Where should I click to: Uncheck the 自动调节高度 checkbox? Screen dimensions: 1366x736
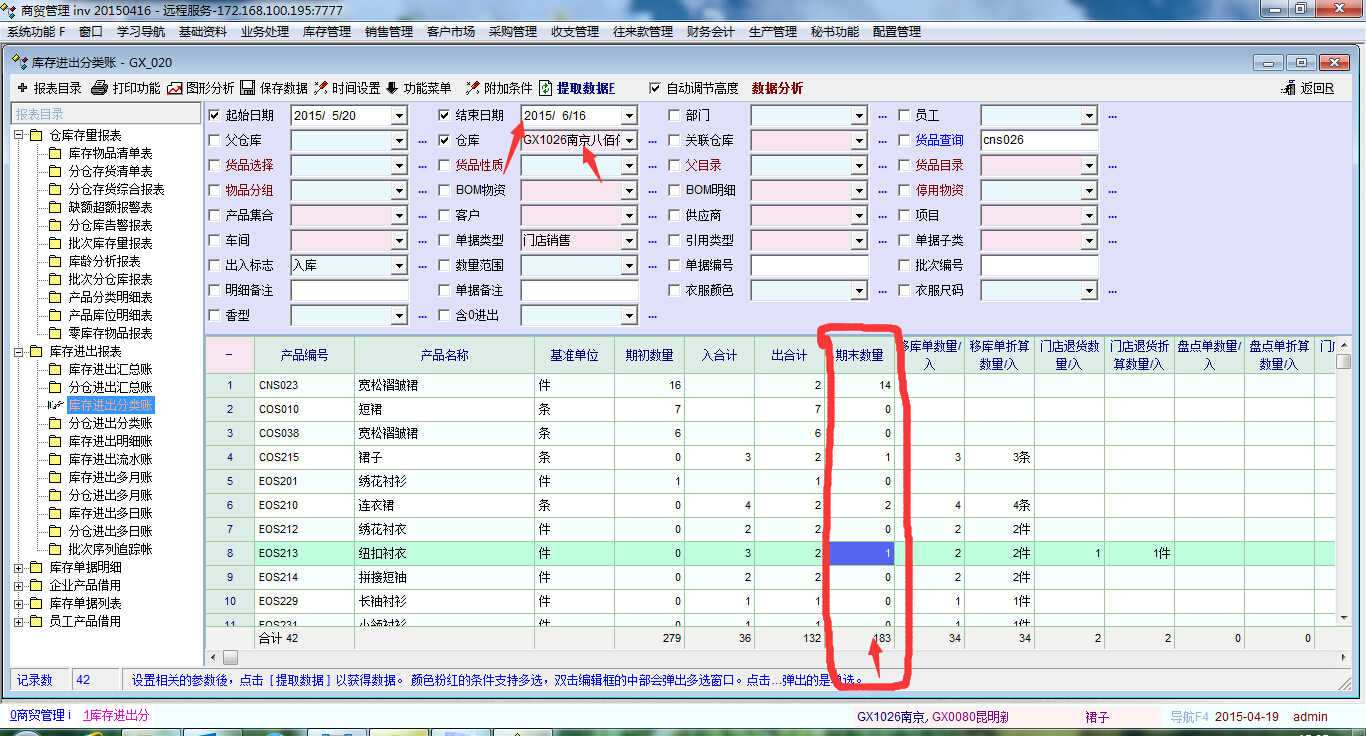tap(655, 88)
